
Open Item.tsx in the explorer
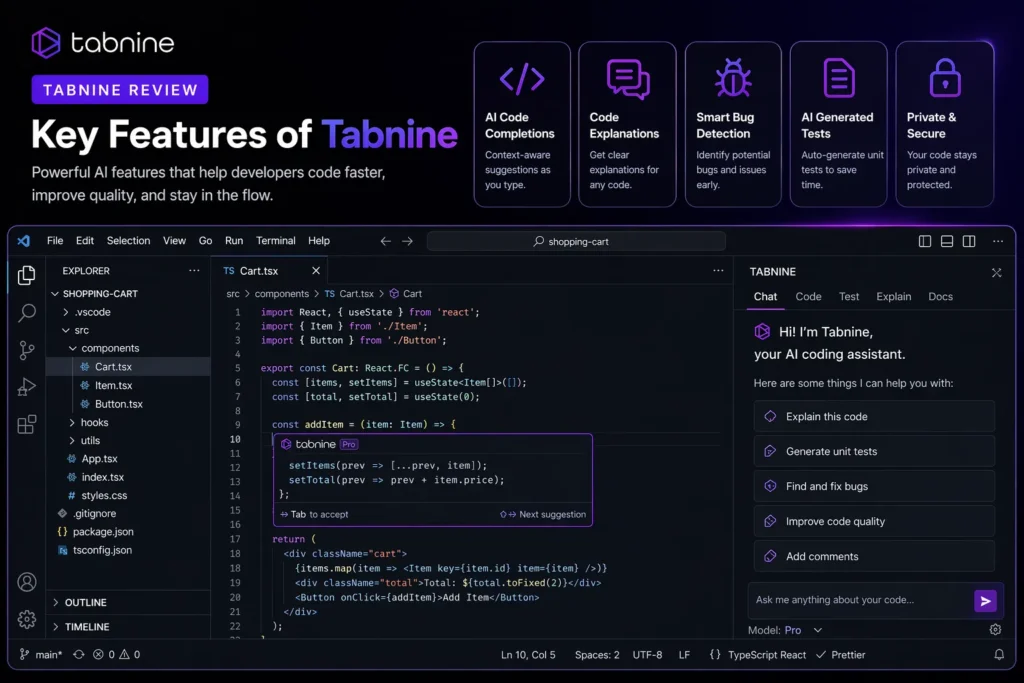point(128,385)
